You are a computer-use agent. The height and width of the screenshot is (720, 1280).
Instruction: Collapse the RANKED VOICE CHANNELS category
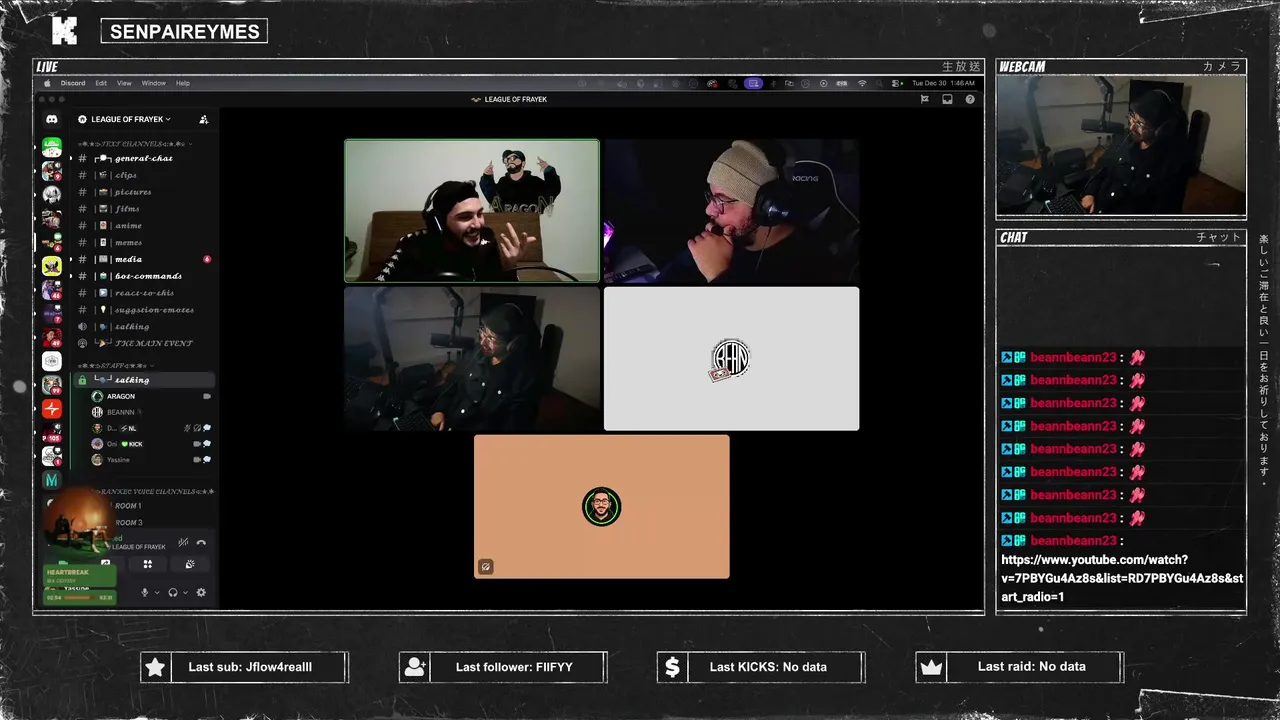tap(155, 492)
